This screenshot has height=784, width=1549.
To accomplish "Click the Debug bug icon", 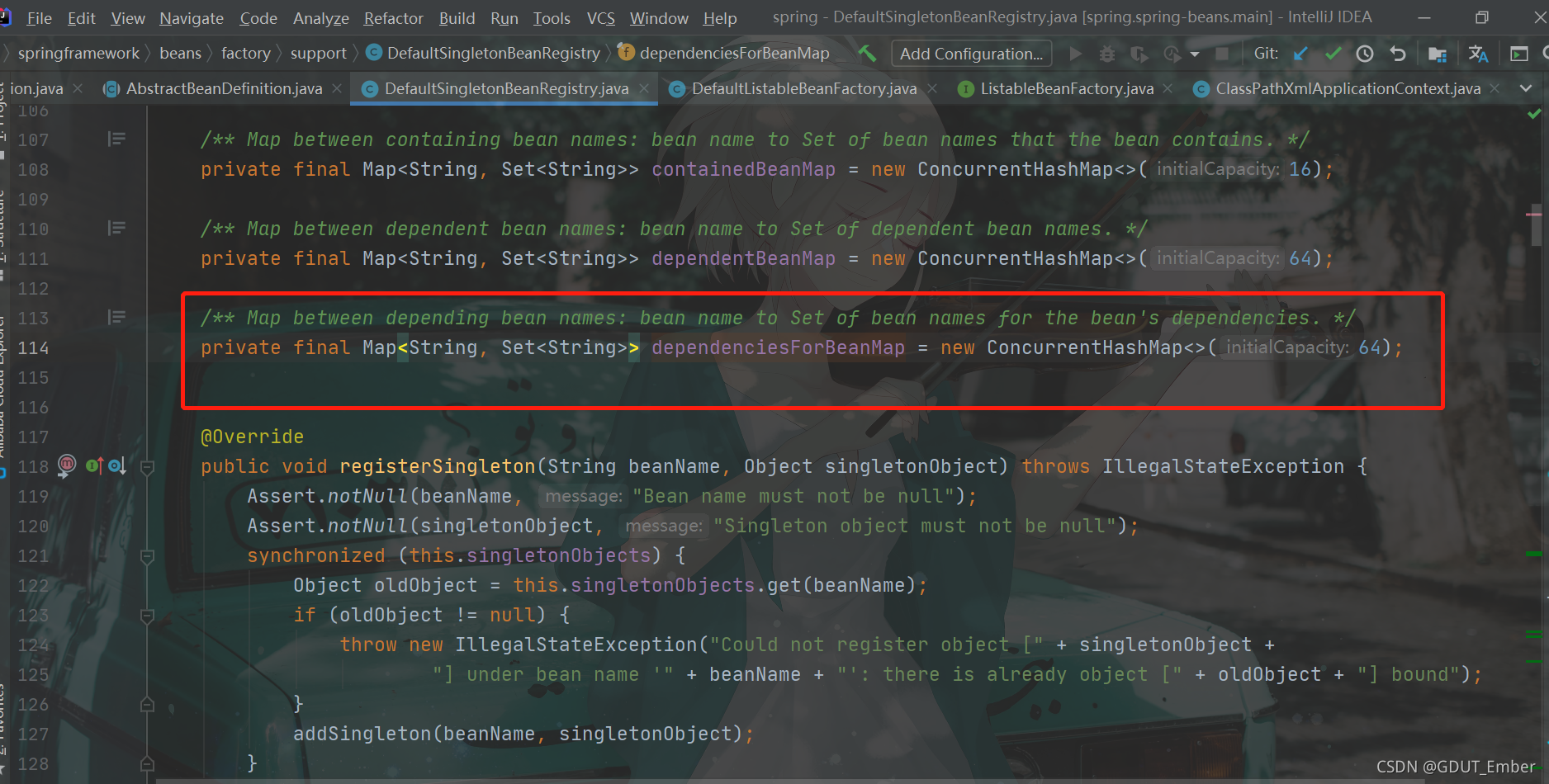I will click(1107, 54).
